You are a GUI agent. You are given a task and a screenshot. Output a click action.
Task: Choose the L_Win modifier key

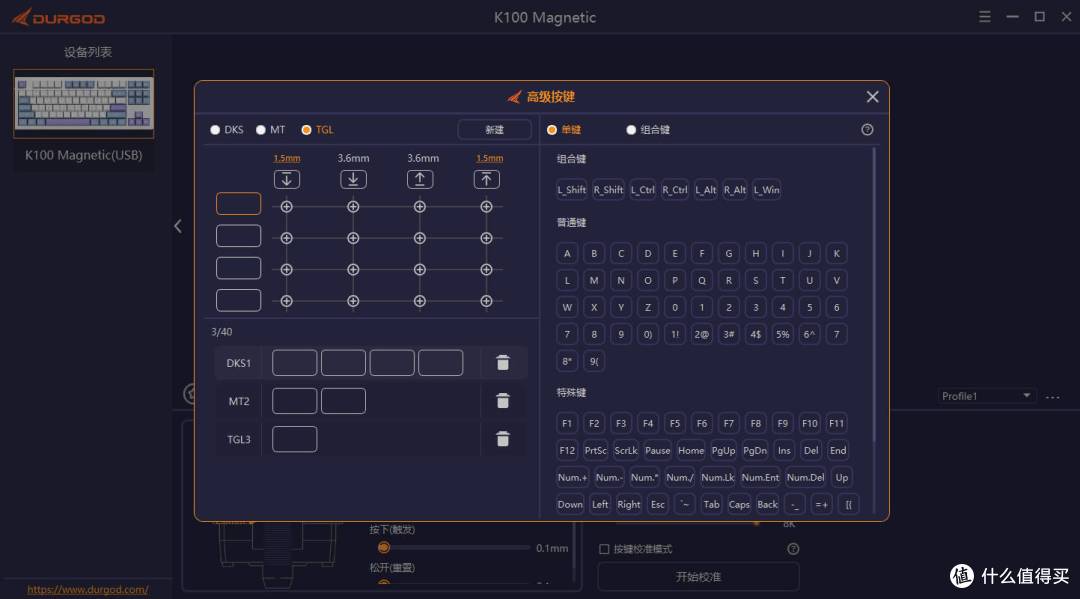pos(767,190)
